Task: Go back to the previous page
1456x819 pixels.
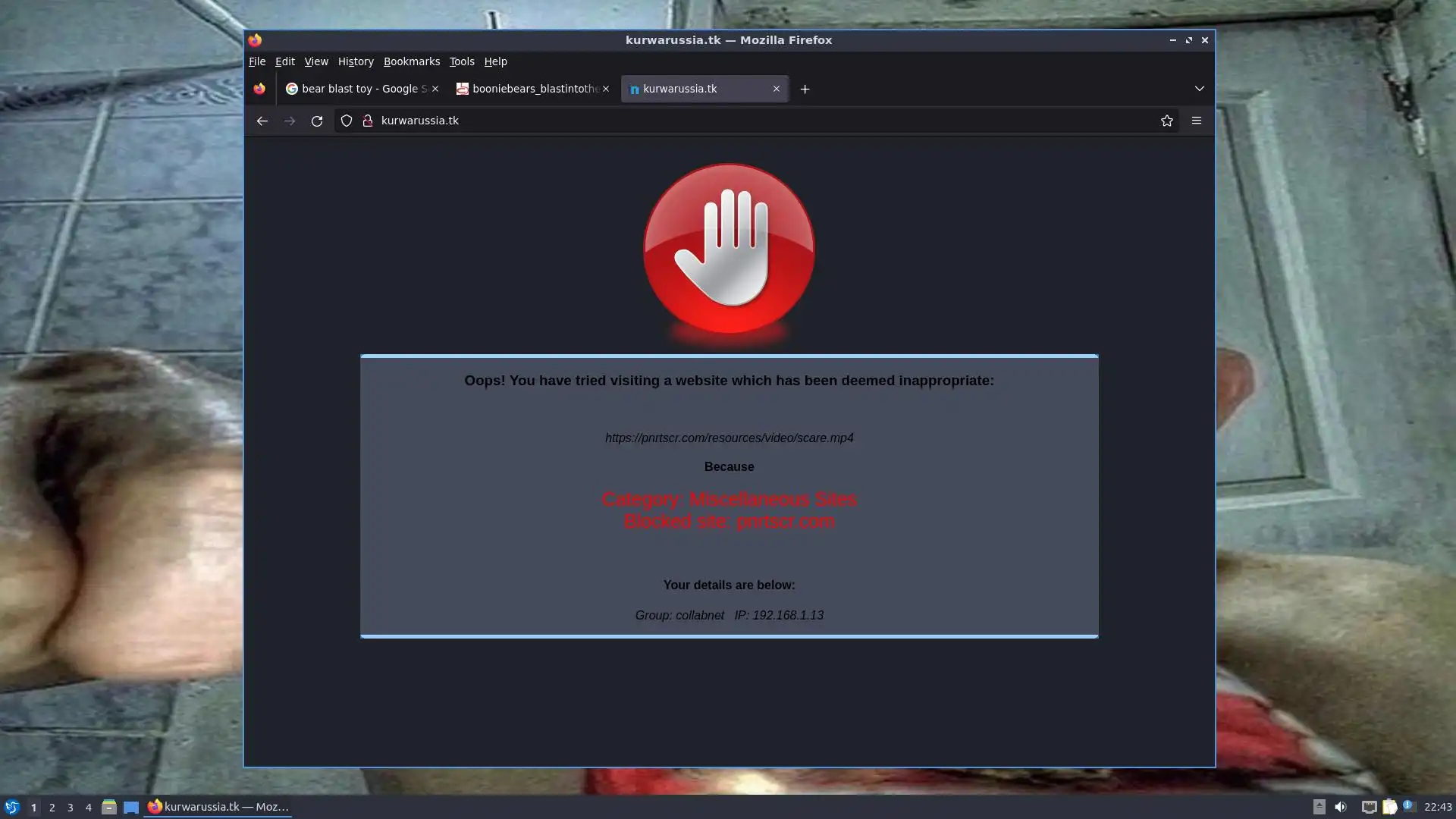Action: (x=262, y=121)
